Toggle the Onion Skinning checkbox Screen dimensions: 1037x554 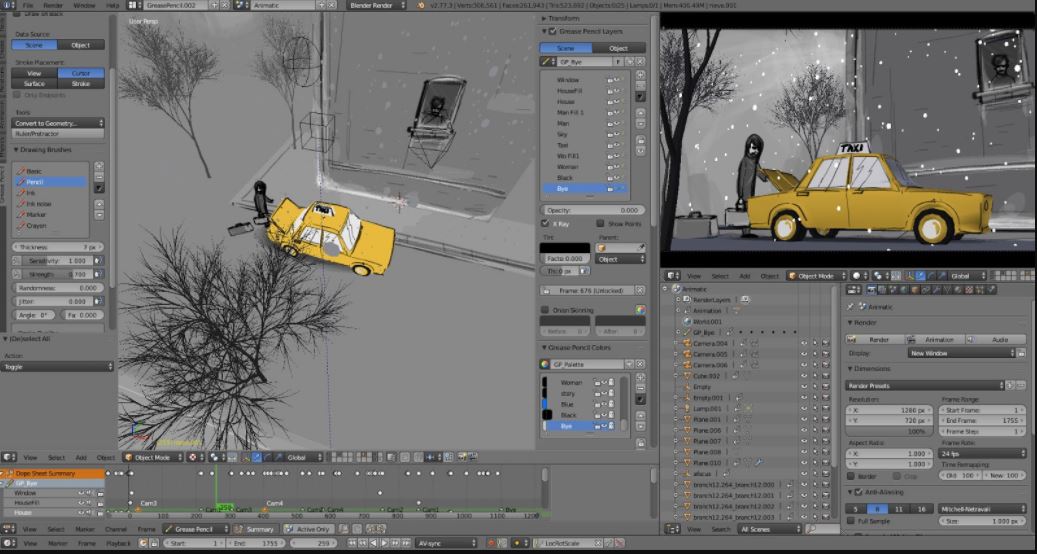click(x=545, y=310)
